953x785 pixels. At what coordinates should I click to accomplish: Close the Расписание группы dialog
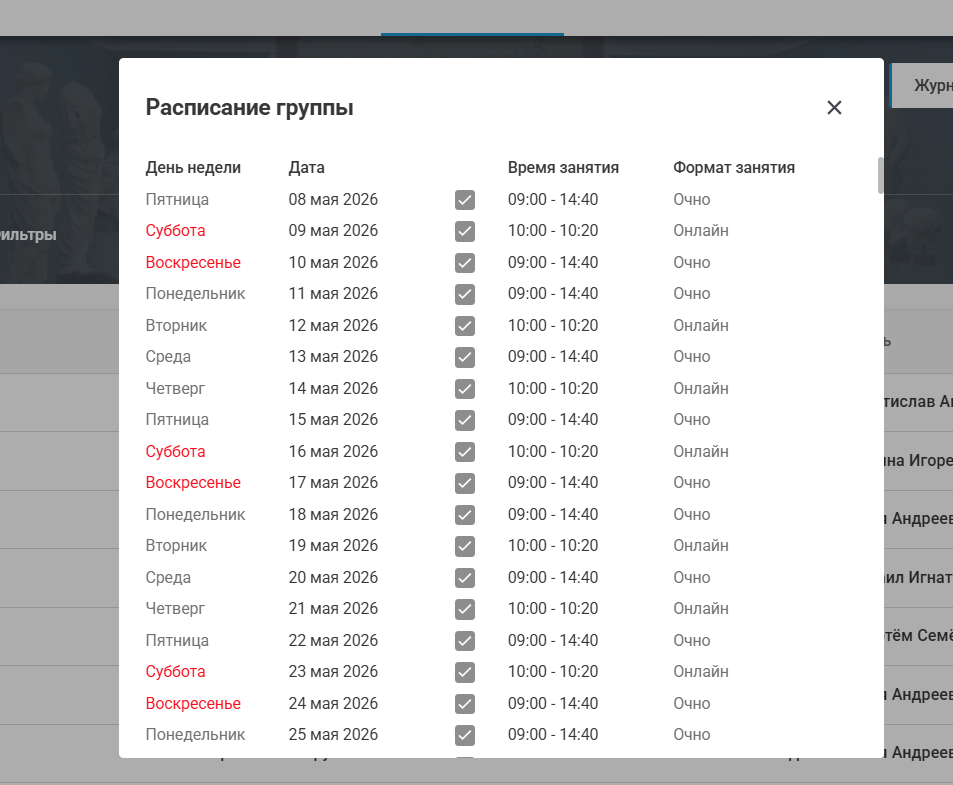point(834,108)
